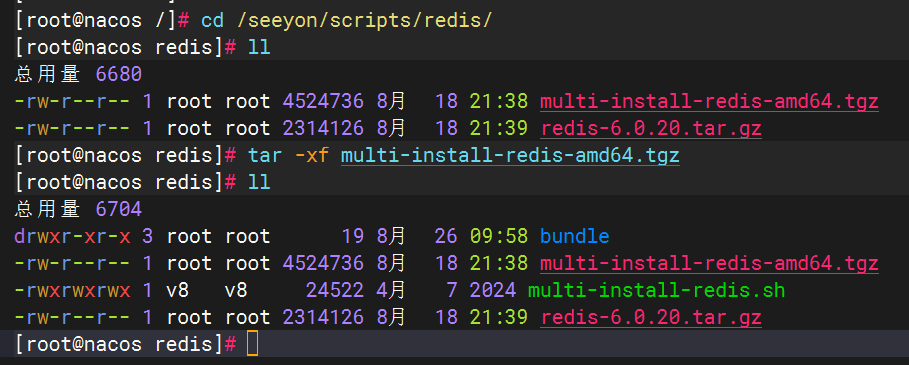909x365 pixels.
Task: Click the orange terminal cursor block
Action: (252, 344)
